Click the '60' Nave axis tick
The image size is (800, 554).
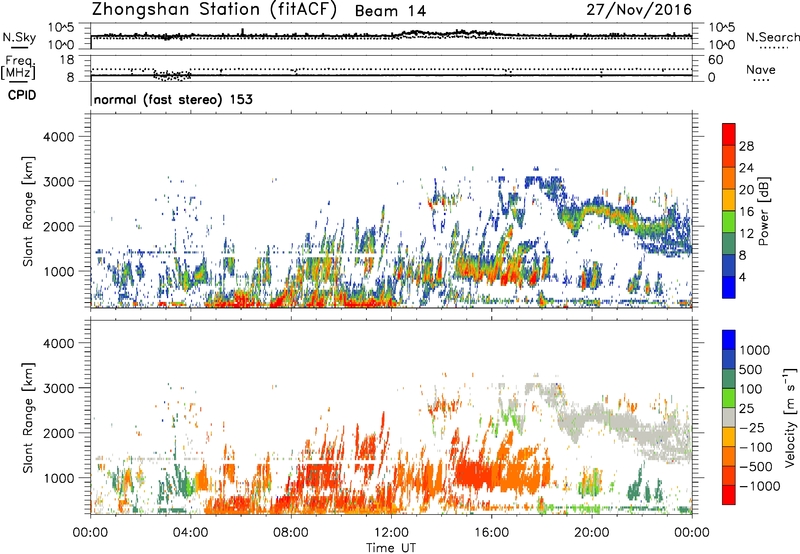(715, 60)
